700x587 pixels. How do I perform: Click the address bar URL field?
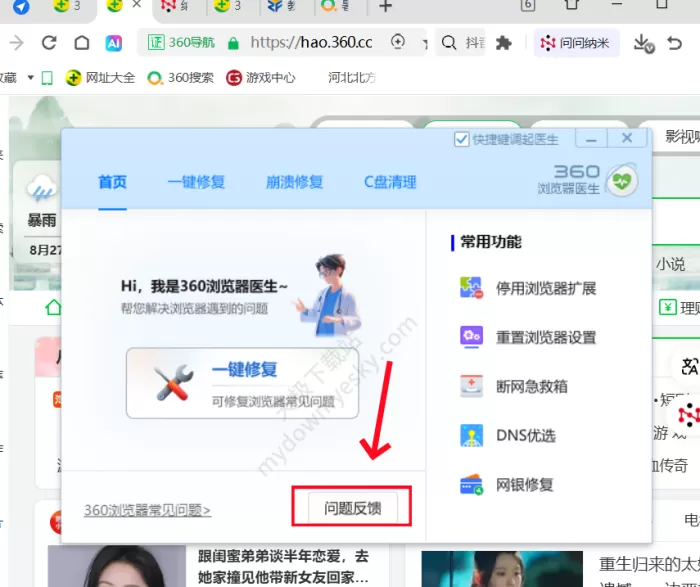[311, 42]
